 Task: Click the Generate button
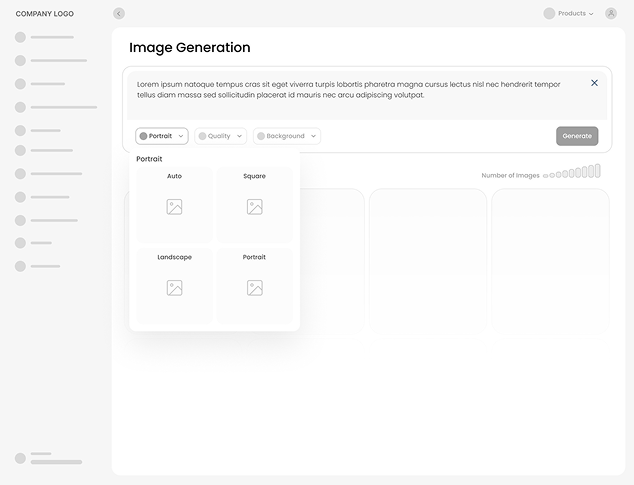pyautogui.click(x=577, y=136)
